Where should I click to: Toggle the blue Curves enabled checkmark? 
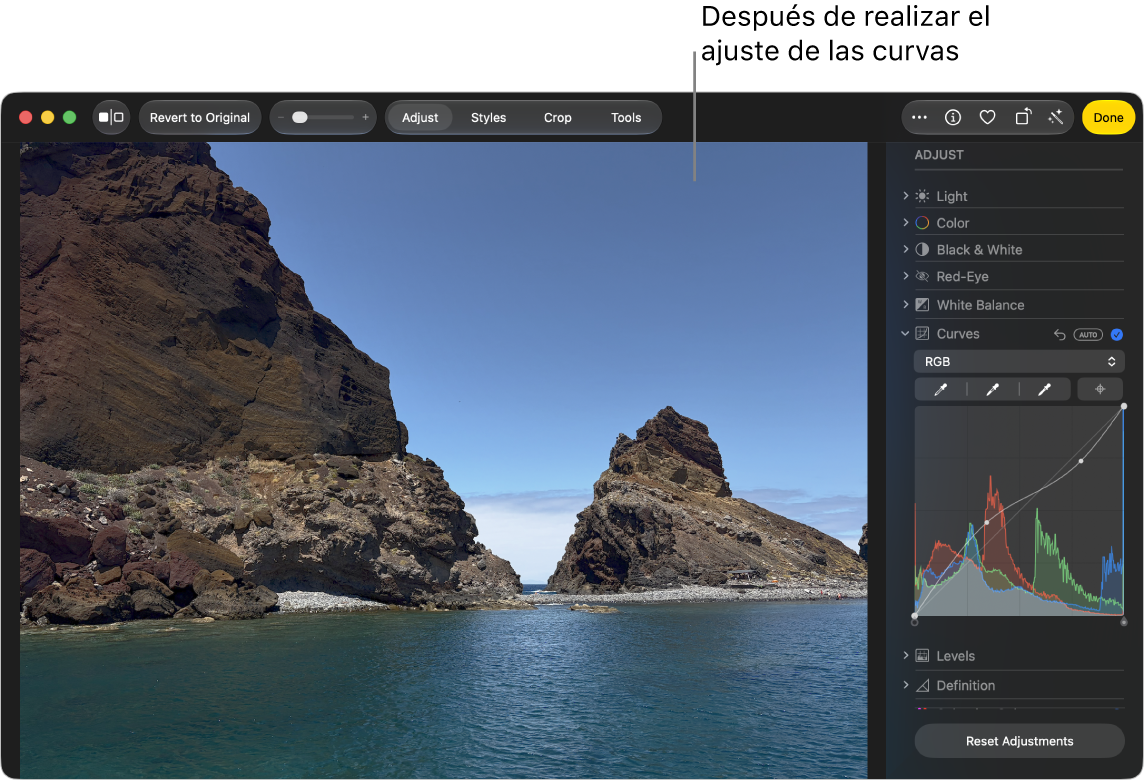point(1116,335)
